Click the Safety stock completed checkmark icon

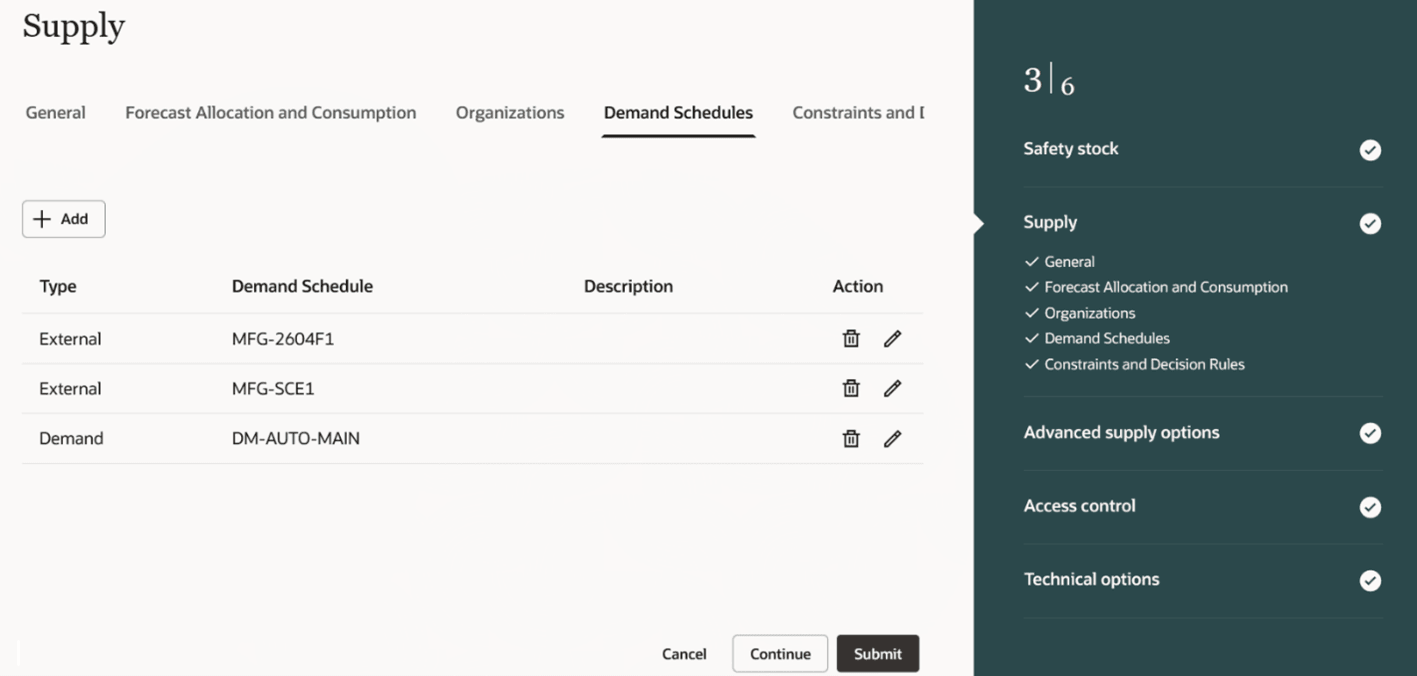coord(1370,150)
